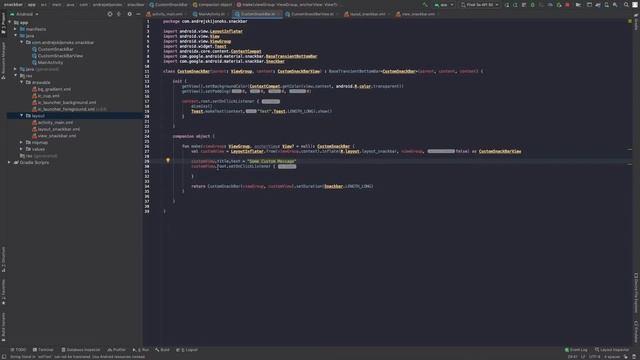Viewport: 640px width, 360px height.
Task: Collapse the com.andrejskljoneks.snackbar package
Action: pos(22,42)
